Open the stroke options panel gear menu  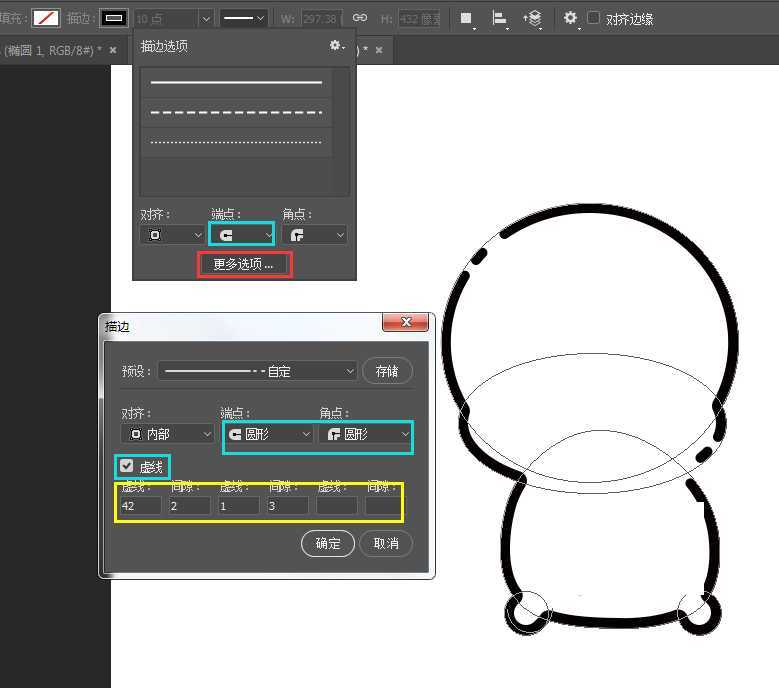tap(337, 46)
